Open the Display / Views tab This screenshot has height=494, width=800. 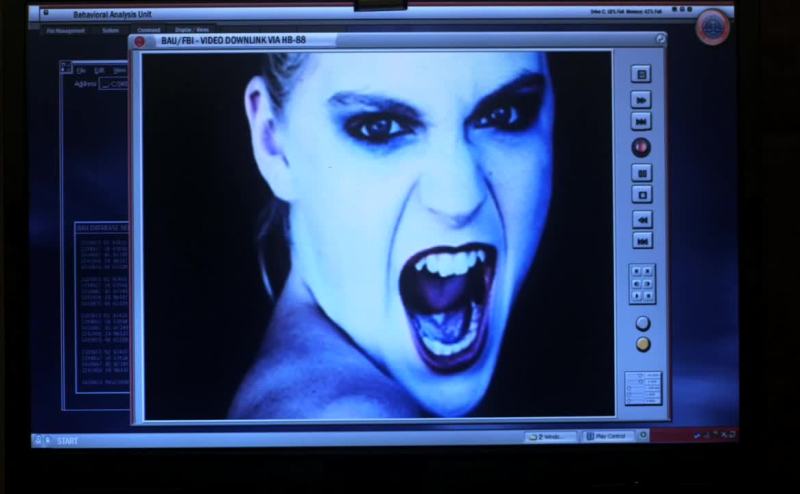point(192,30)
